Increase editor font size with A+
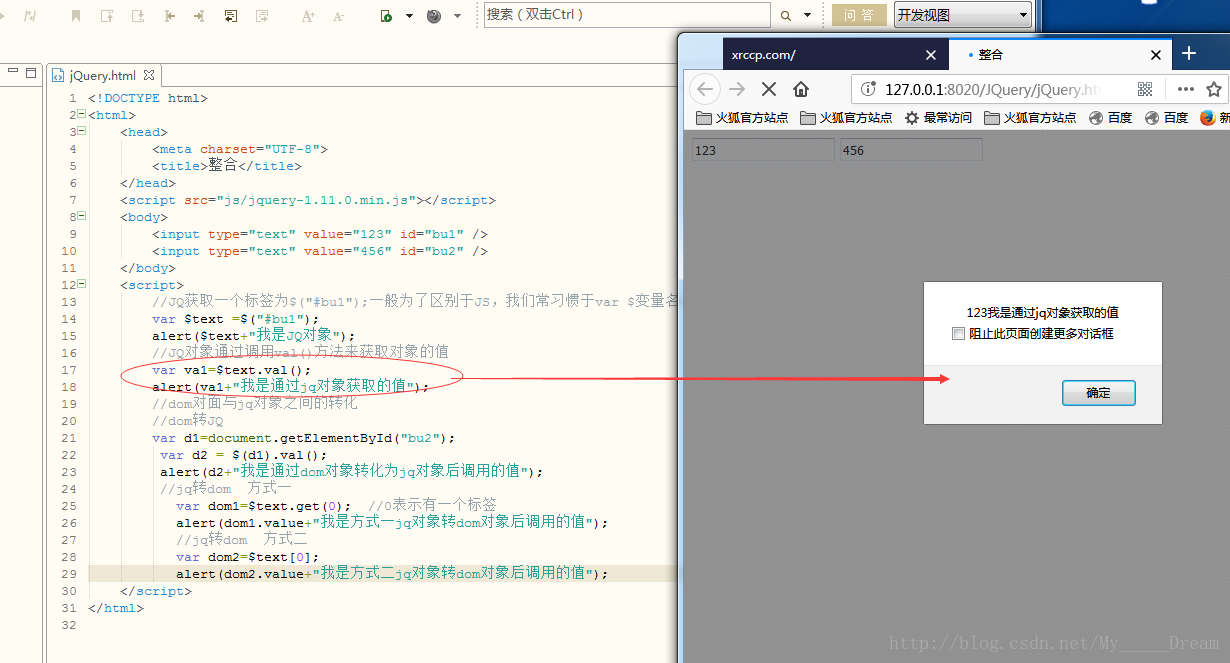The height and width of the screenshot is (663, 1230). click(308, 16)
